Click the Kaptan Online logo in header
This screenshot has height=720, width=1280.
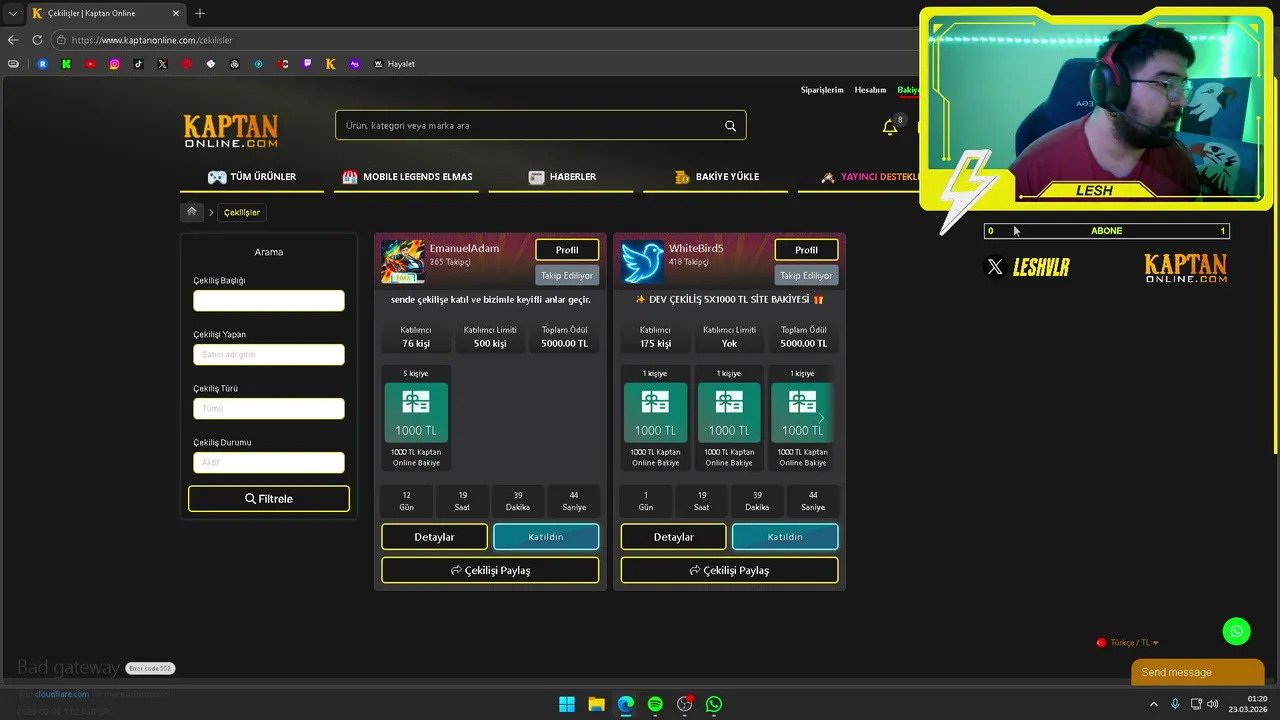(230, 131)
